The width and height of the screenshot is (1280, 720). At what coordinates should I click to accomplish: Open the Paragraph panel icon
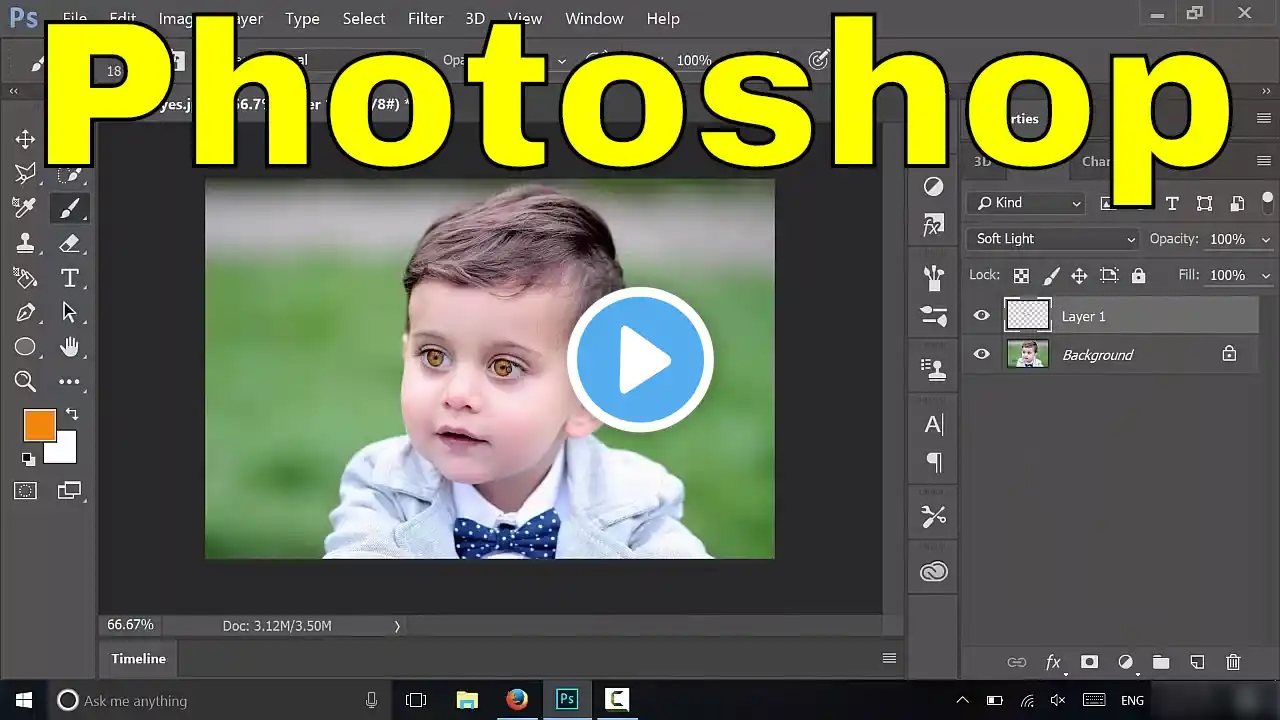933,462
